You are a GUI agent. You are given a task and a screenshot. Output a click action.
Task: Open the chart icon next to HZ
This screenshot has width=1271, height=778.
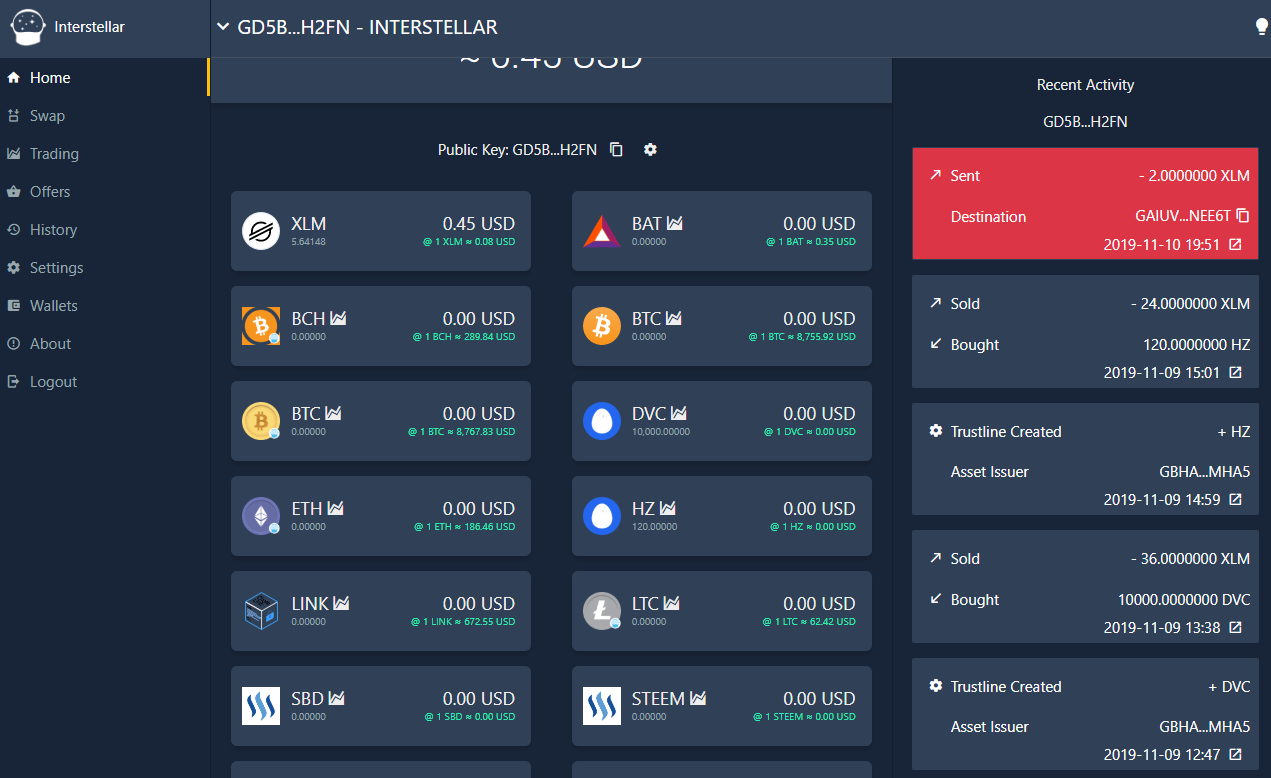[x=667, y=509]
